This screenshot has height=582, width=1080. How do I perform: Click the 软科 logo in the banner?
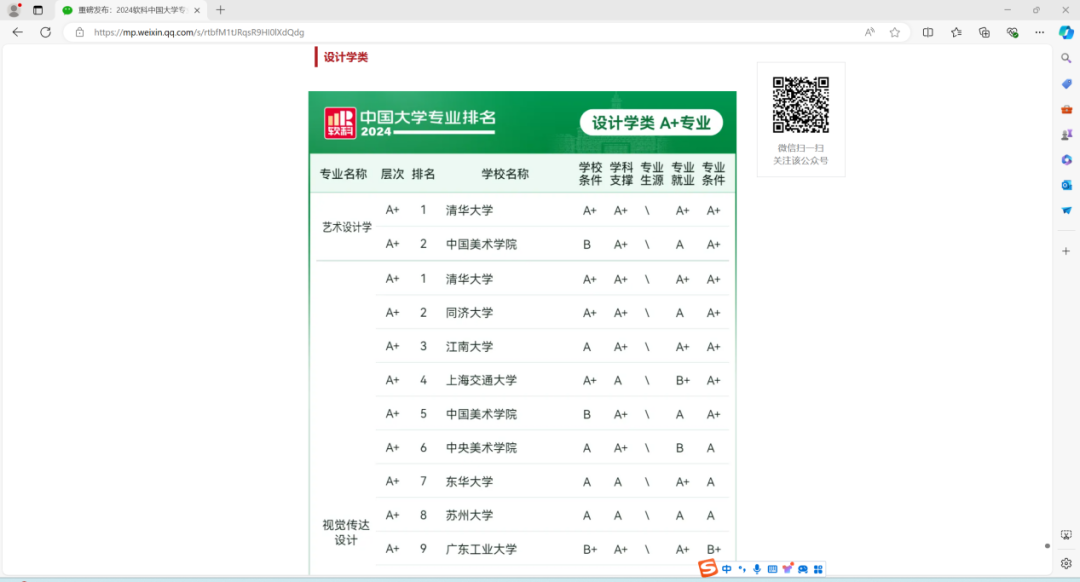340,123
